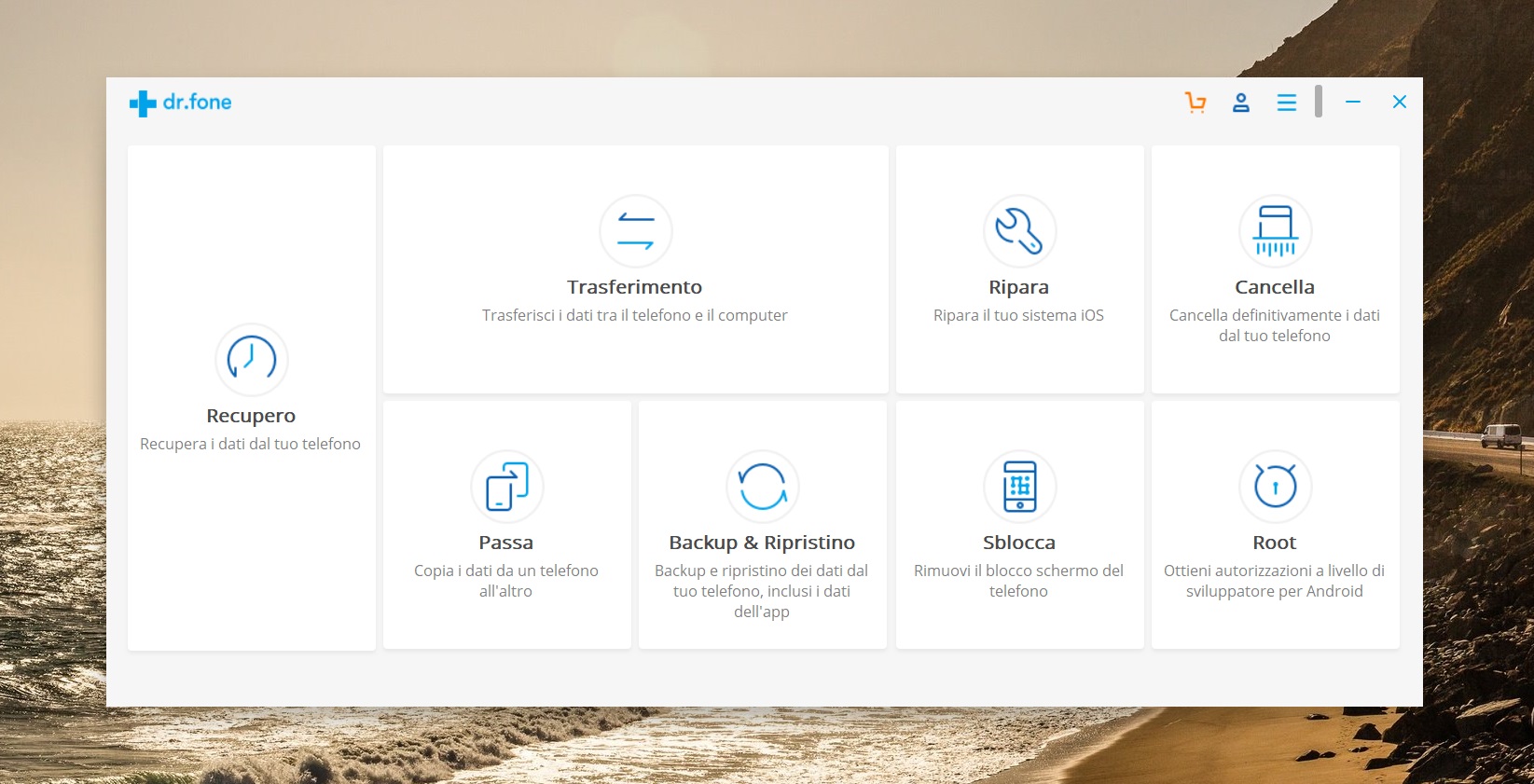
Task: Click "Backup e ripristino dei dati" description
Action: [762, 591]
